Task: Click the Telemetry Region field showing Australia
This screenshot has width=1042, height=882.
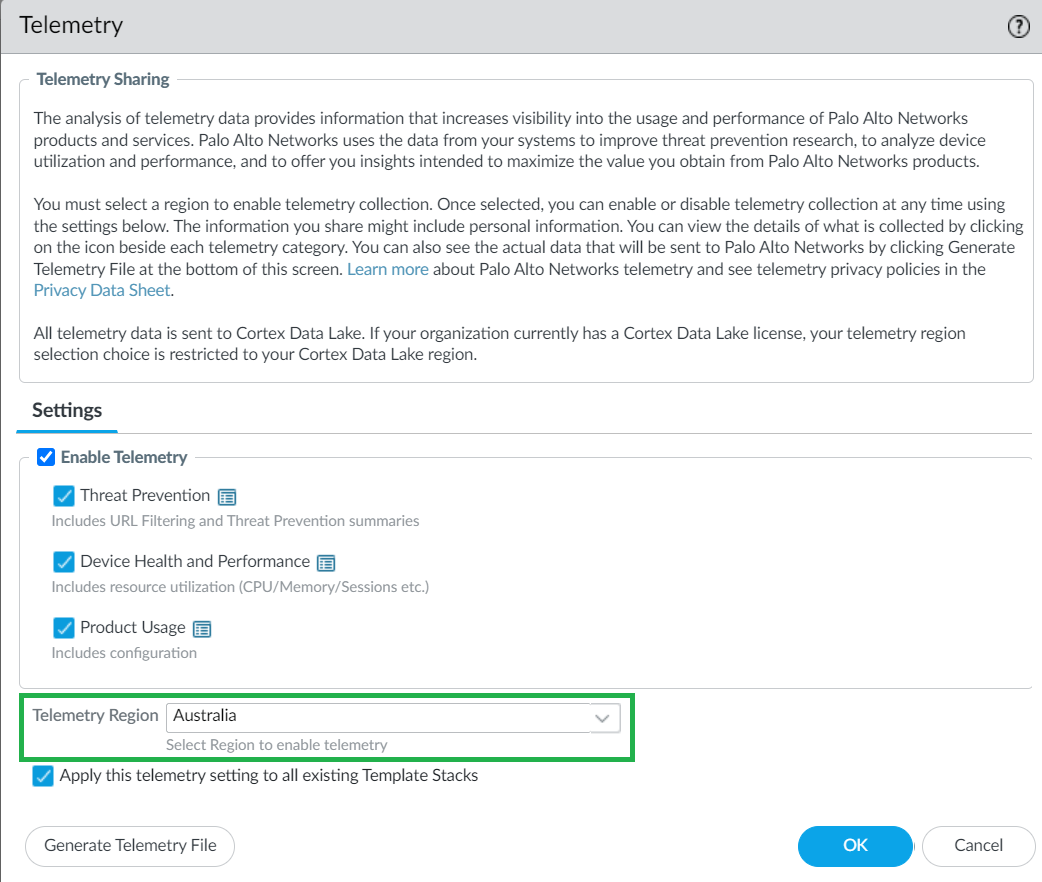Action: coord(378,716)
